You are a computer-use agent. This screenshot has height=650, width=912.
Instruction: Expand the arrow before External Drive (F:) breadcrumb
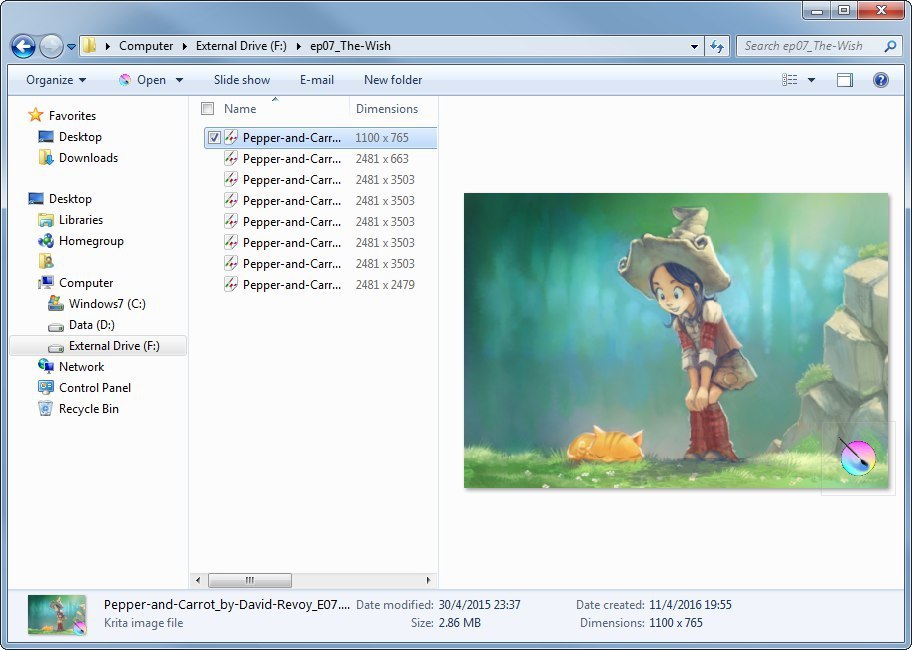pyautogui.click(x=184, y=47)
